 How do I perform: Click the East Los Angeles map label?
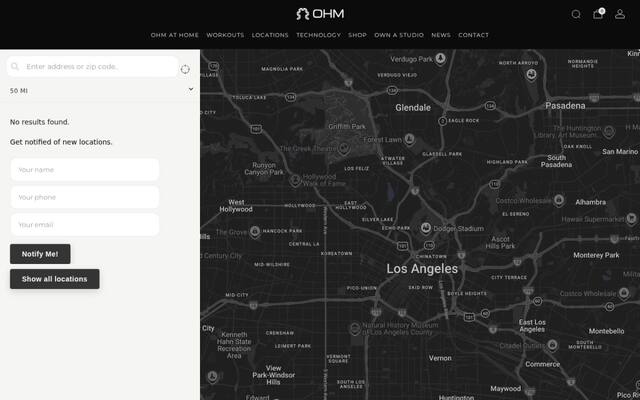point(532,326)
